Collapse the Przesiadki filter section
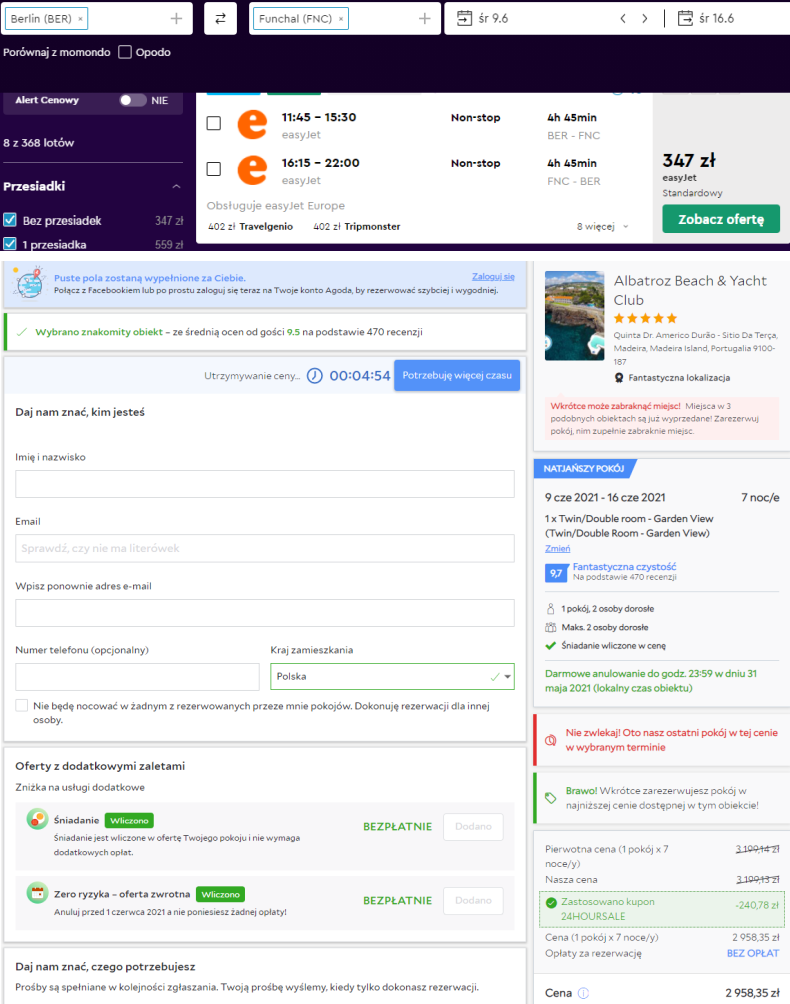This screenshot has height=1004, width=790. click(x=176, y=186)
